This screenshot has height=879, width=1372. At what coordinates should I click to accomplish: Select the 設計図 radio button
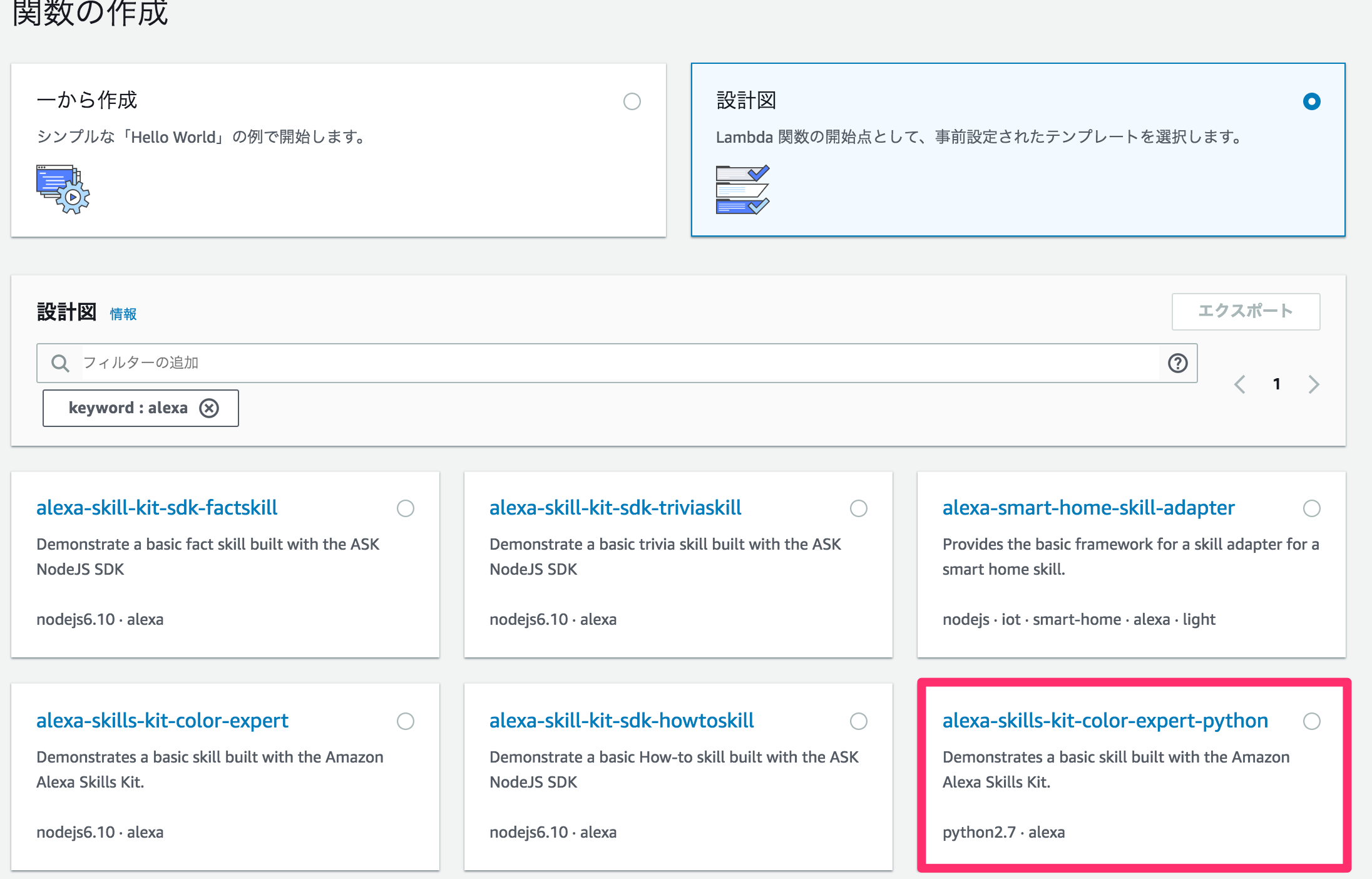(x=1312, y=101)
